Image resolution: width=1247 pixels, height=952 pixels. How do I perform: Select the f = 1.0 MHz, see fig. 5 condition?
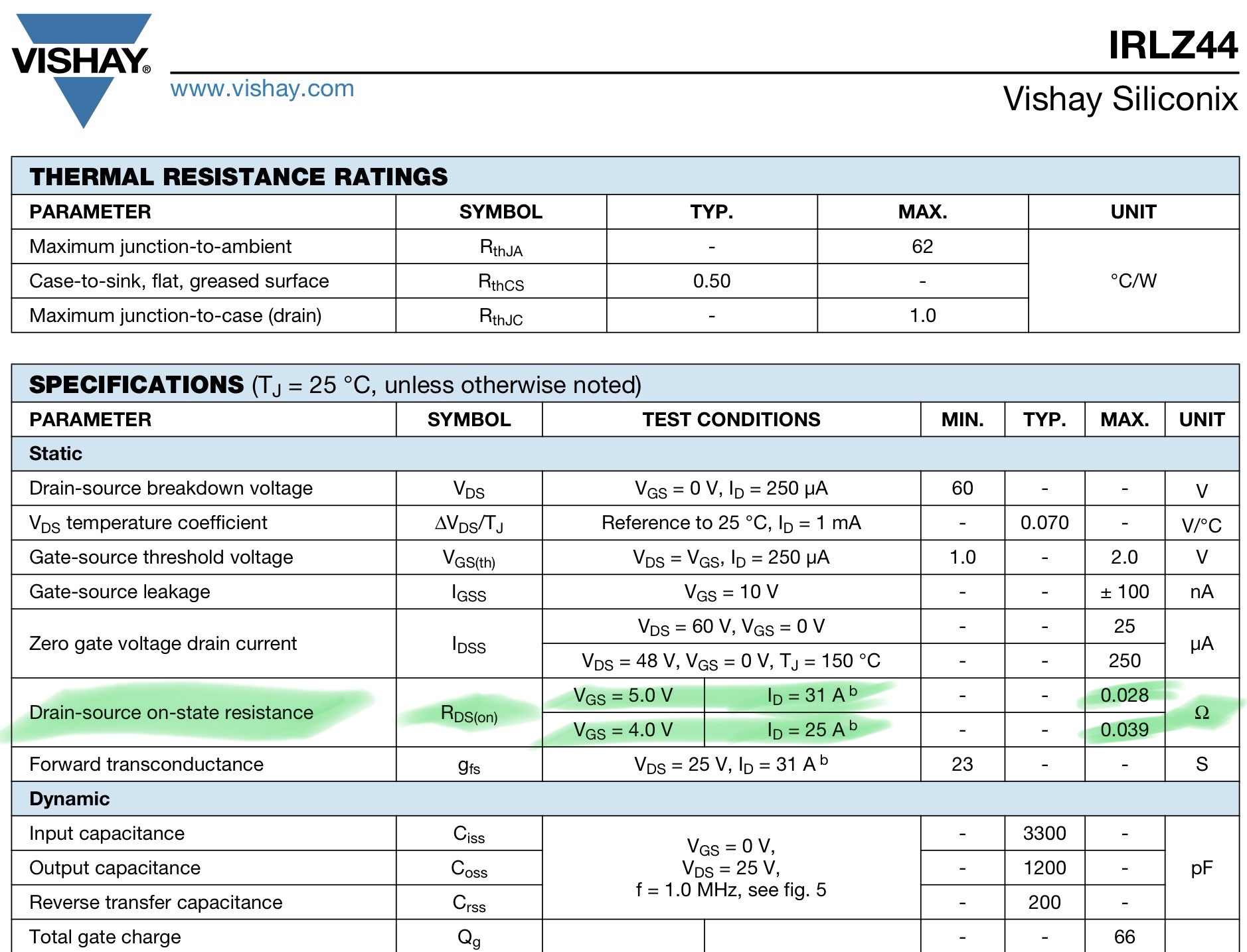pos(731,890)
